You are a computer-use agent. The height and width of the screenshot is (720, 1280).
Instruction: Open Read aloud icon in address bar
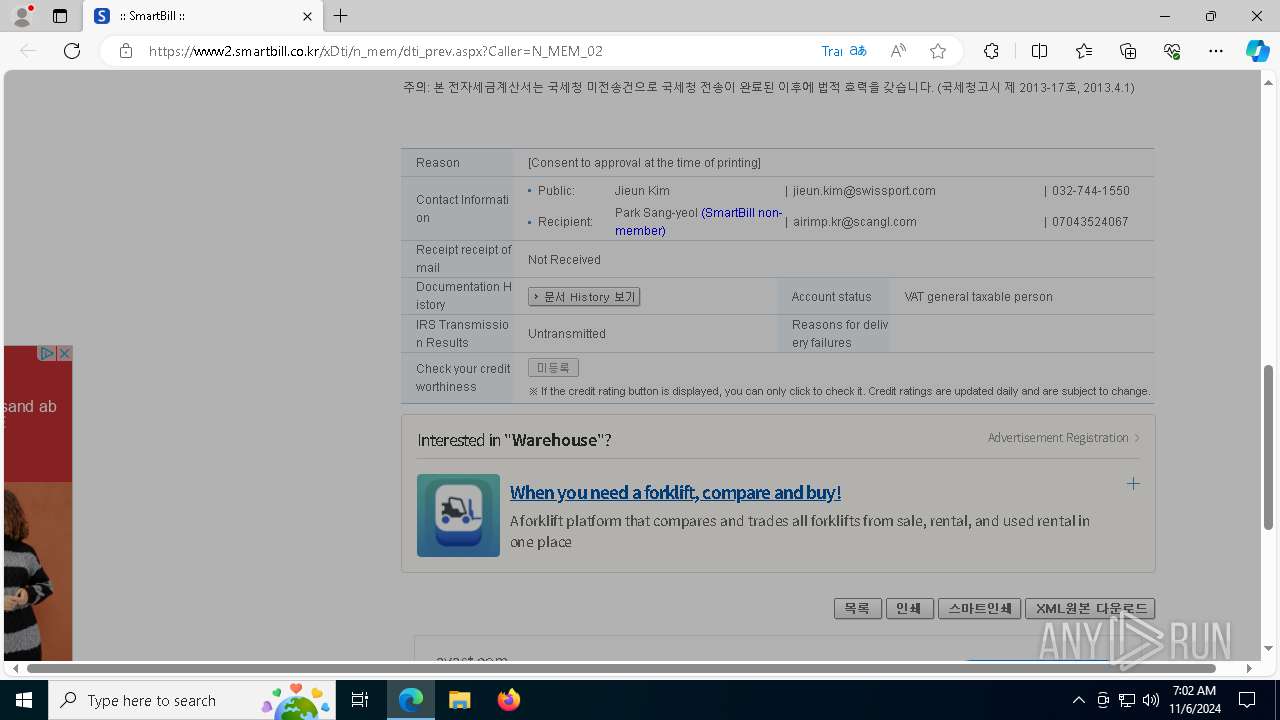[x=898, y=51]
